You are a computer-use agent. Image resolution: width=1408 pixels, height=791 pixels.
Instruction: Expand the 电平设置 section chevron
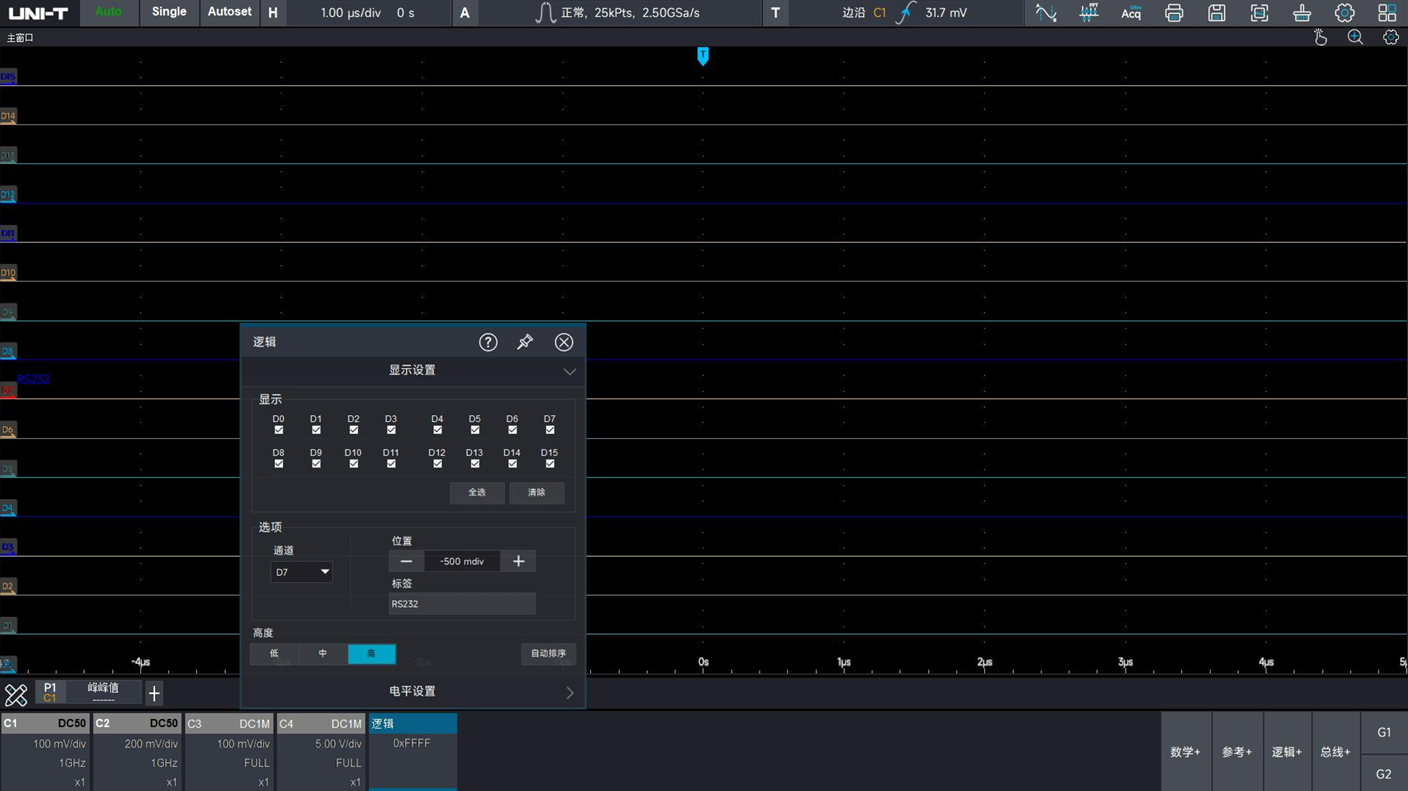click(569, 692)
